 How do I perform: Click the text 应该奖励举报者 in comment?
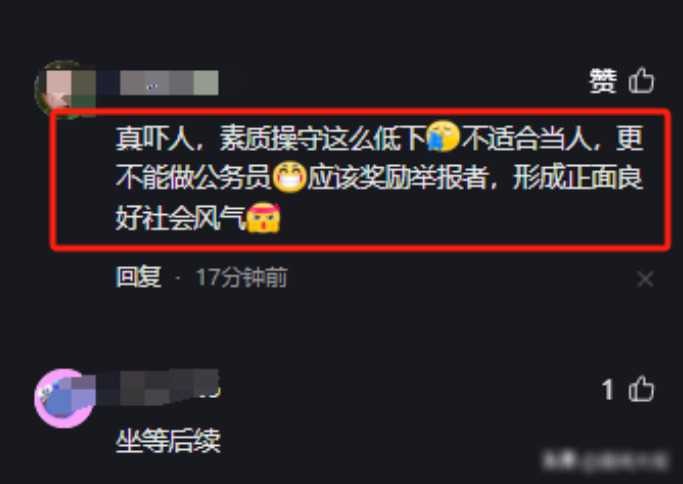[x=398, y=178]
